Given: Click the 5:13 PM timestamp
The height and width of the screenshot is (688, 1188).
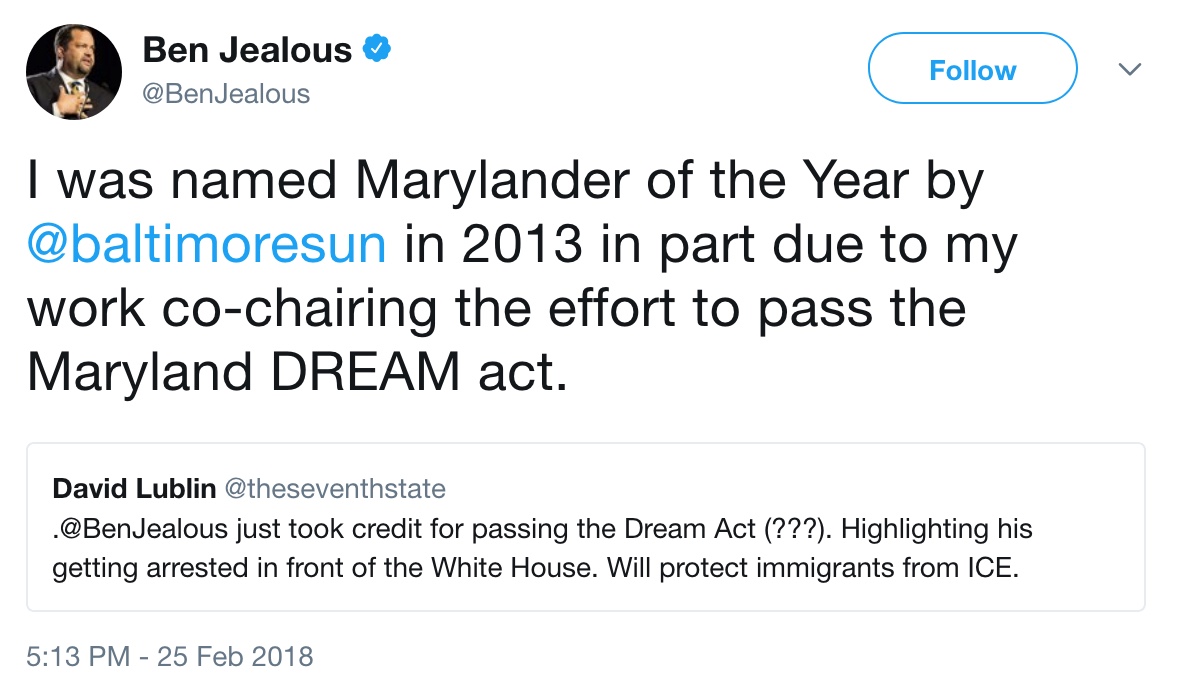Looking at the screenshot, I should point(78,656).
